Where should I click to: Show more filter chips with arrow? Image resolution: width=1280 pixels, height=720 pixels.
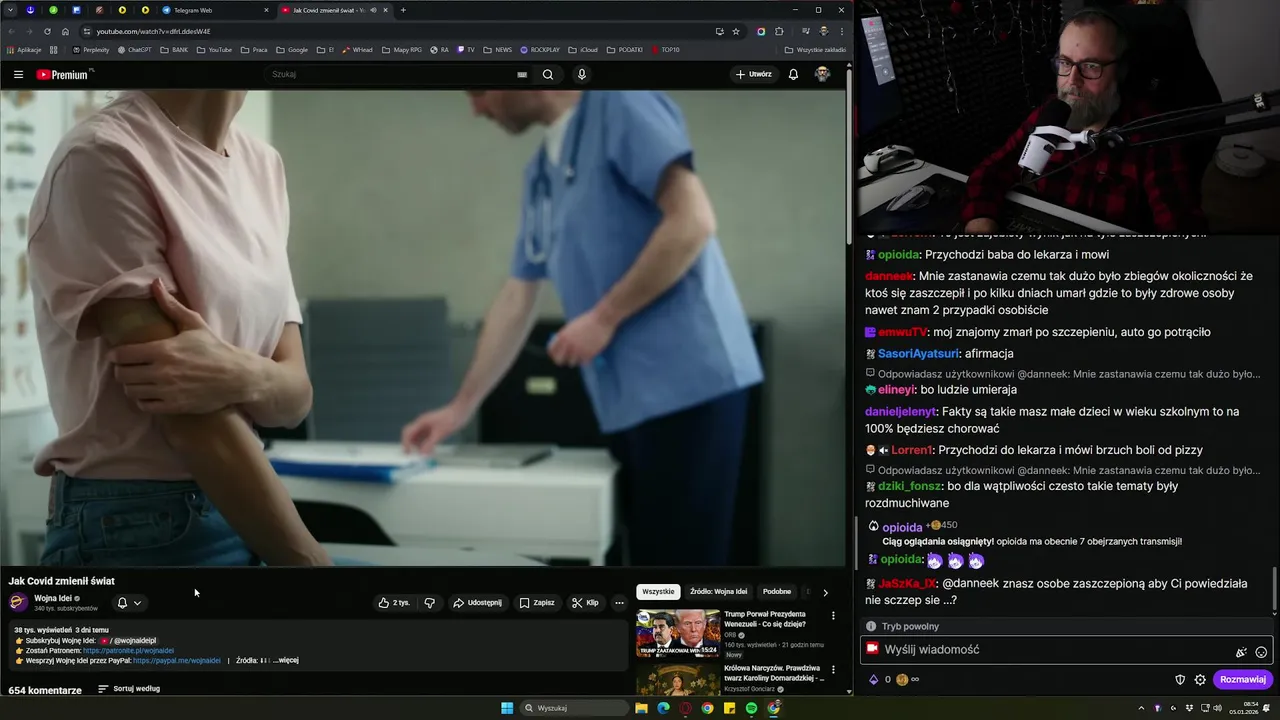tap(825, 592)
